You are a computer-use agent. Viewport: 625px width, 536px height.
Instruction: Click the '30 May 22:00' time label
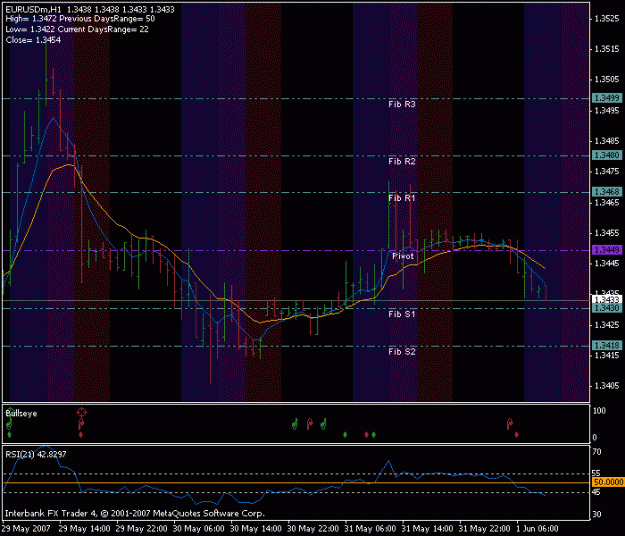[x=313, y=529]
